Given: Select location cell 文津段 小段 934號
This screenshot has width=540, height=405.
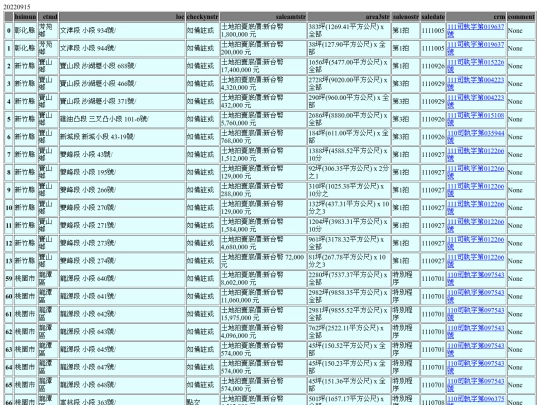Looking at the screenshot, I should (x=122, y=31).
